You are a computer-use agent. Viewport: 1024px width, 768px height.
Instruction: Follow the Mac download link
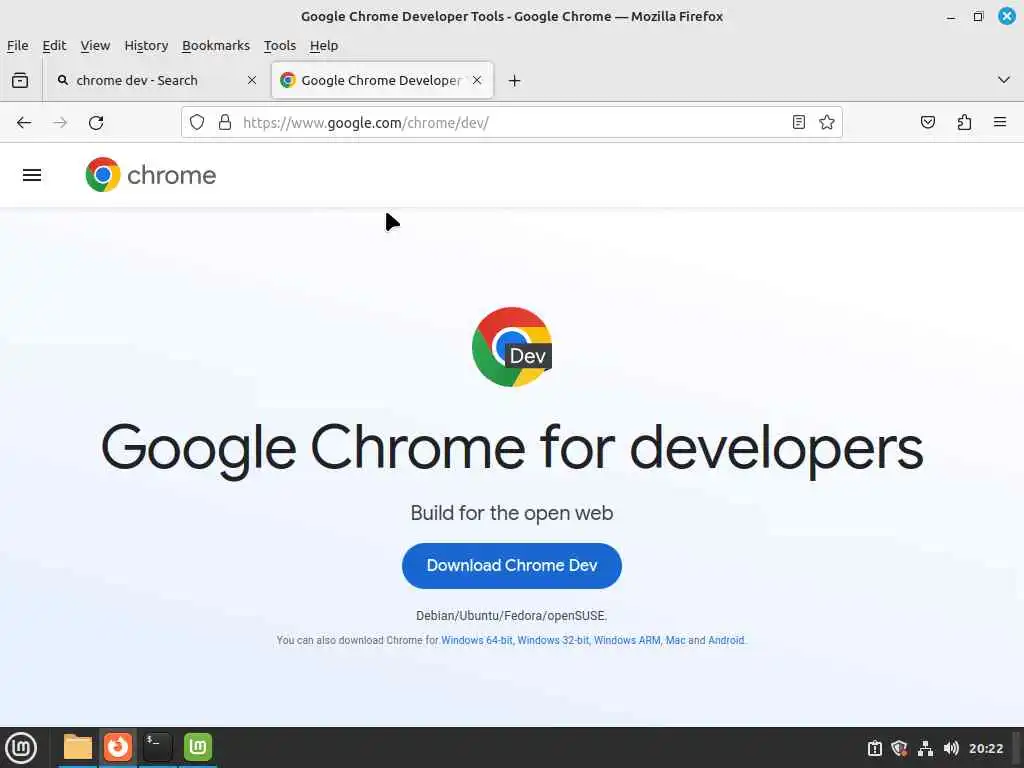tap(675, 641)
